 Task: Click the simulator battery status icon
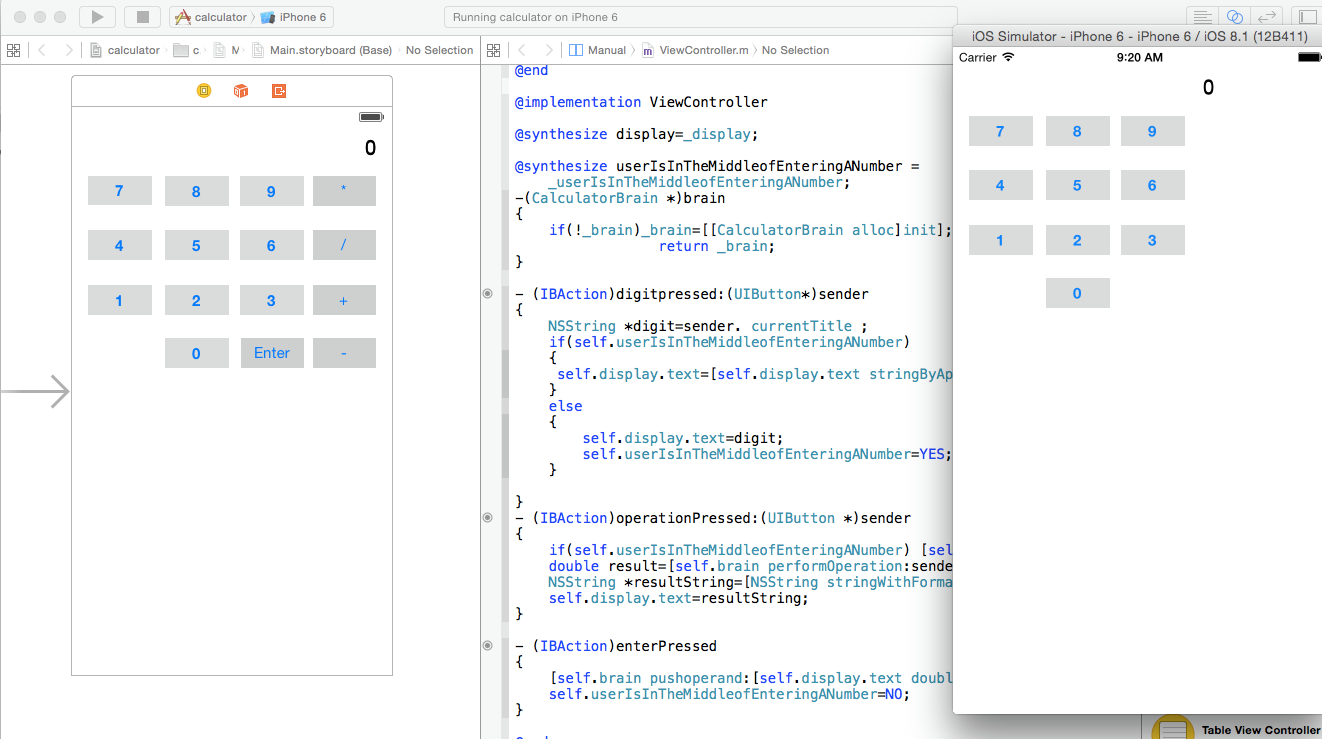(x=1309, y=58)
